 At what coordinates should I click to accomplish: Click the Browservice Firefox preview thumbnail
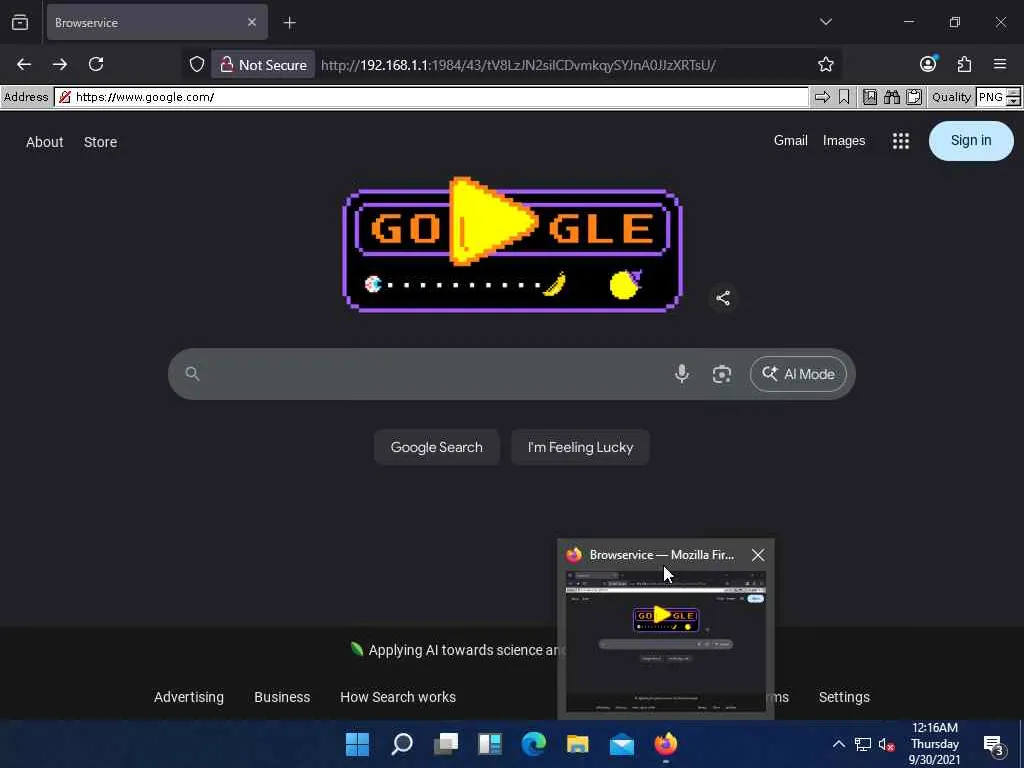(665, 641)
